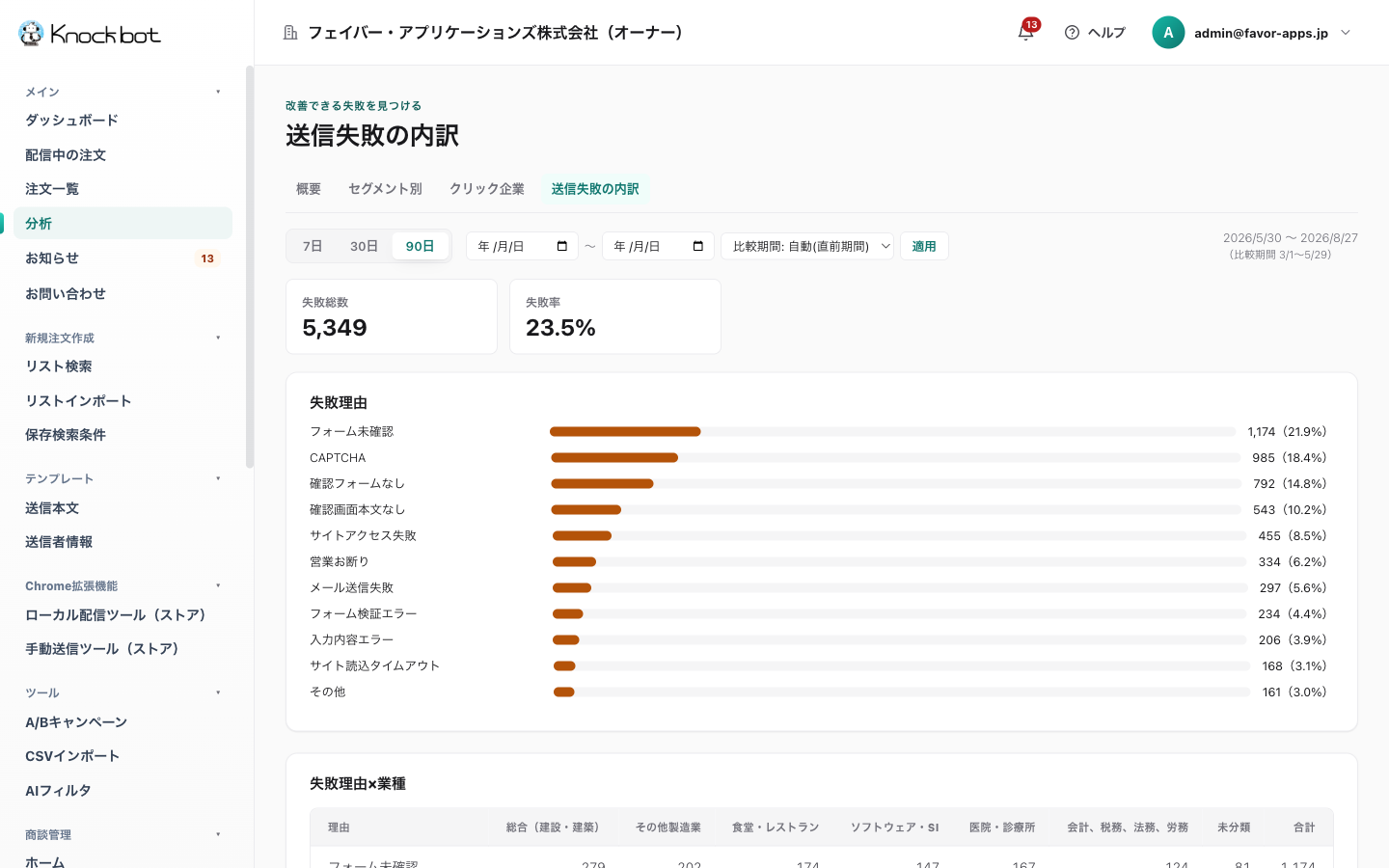Screen dimensions: 1389x868
Task: Click the 適用 button
Action: tap(924, 246)
